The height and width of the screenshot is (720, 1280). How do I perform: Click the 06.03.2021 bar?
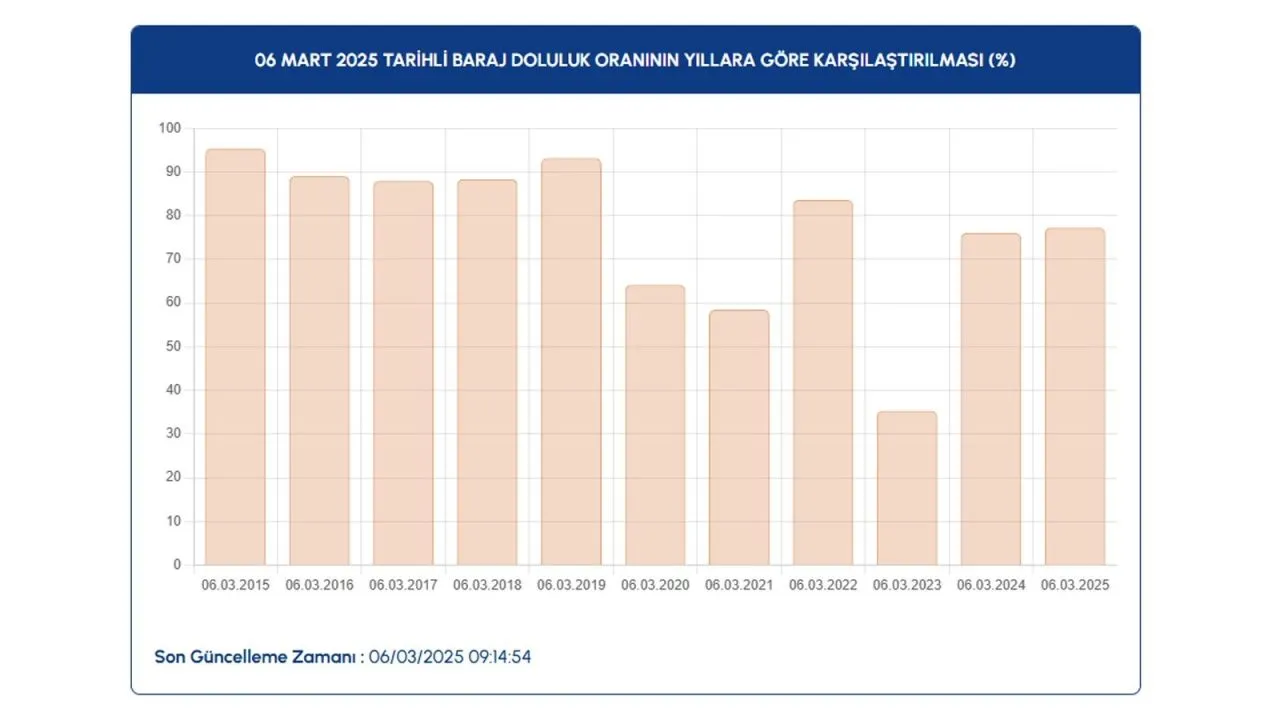click(739, 437)
